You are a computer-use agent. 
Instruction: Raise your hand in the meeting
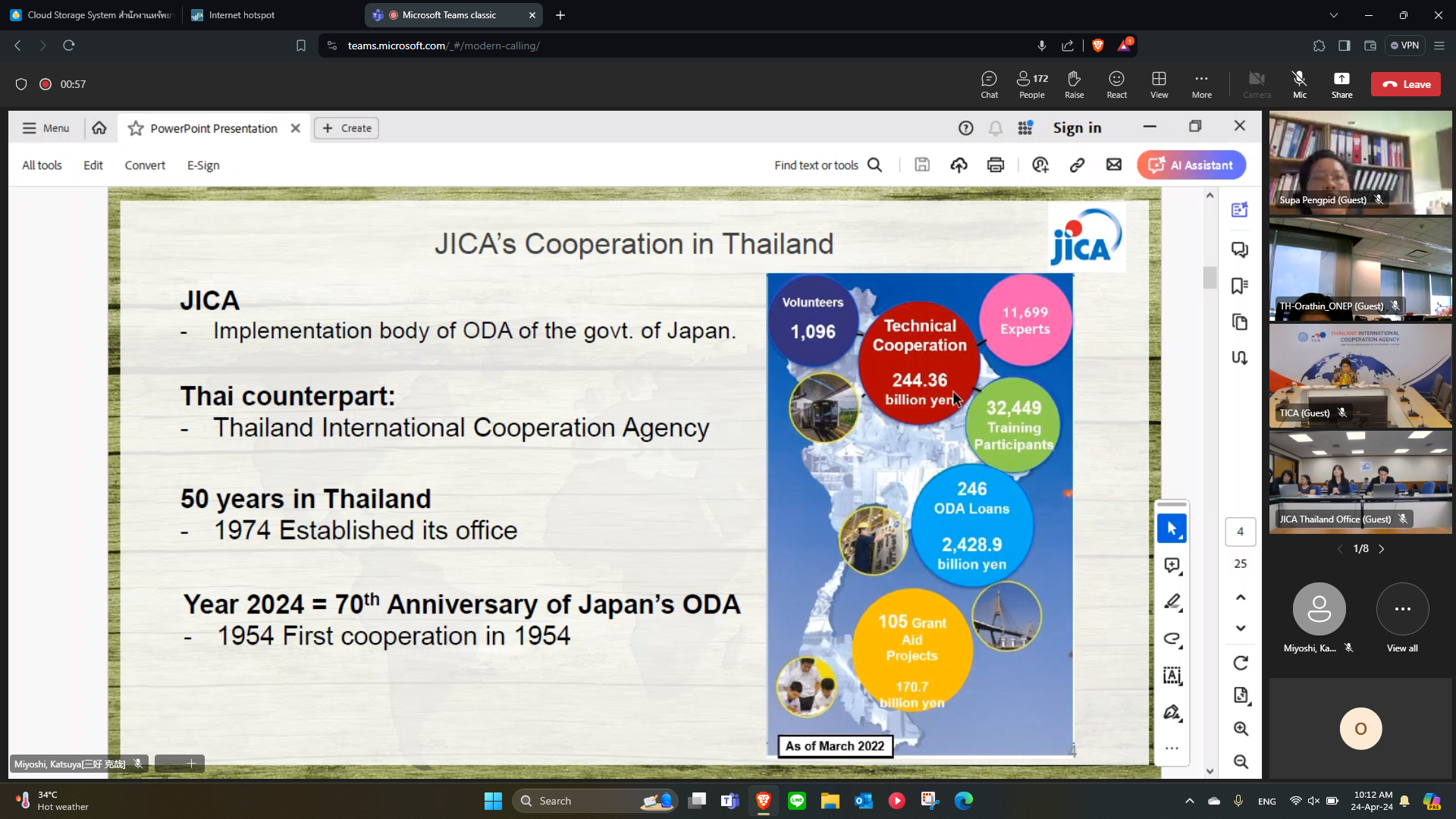coord(1074,84)
